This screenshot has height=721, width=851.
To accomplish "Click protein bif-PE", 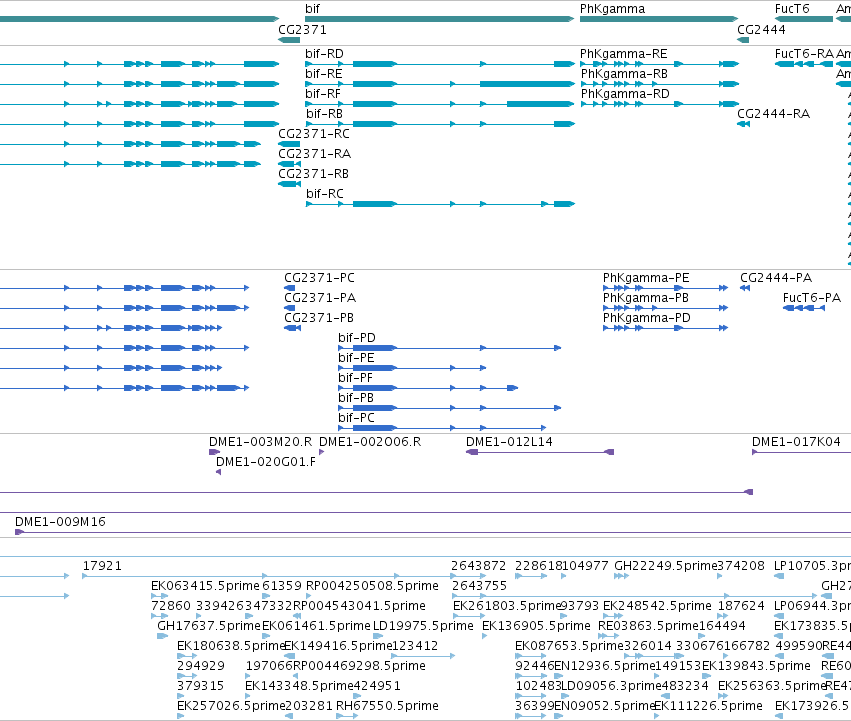I will [x=356, y=358].
